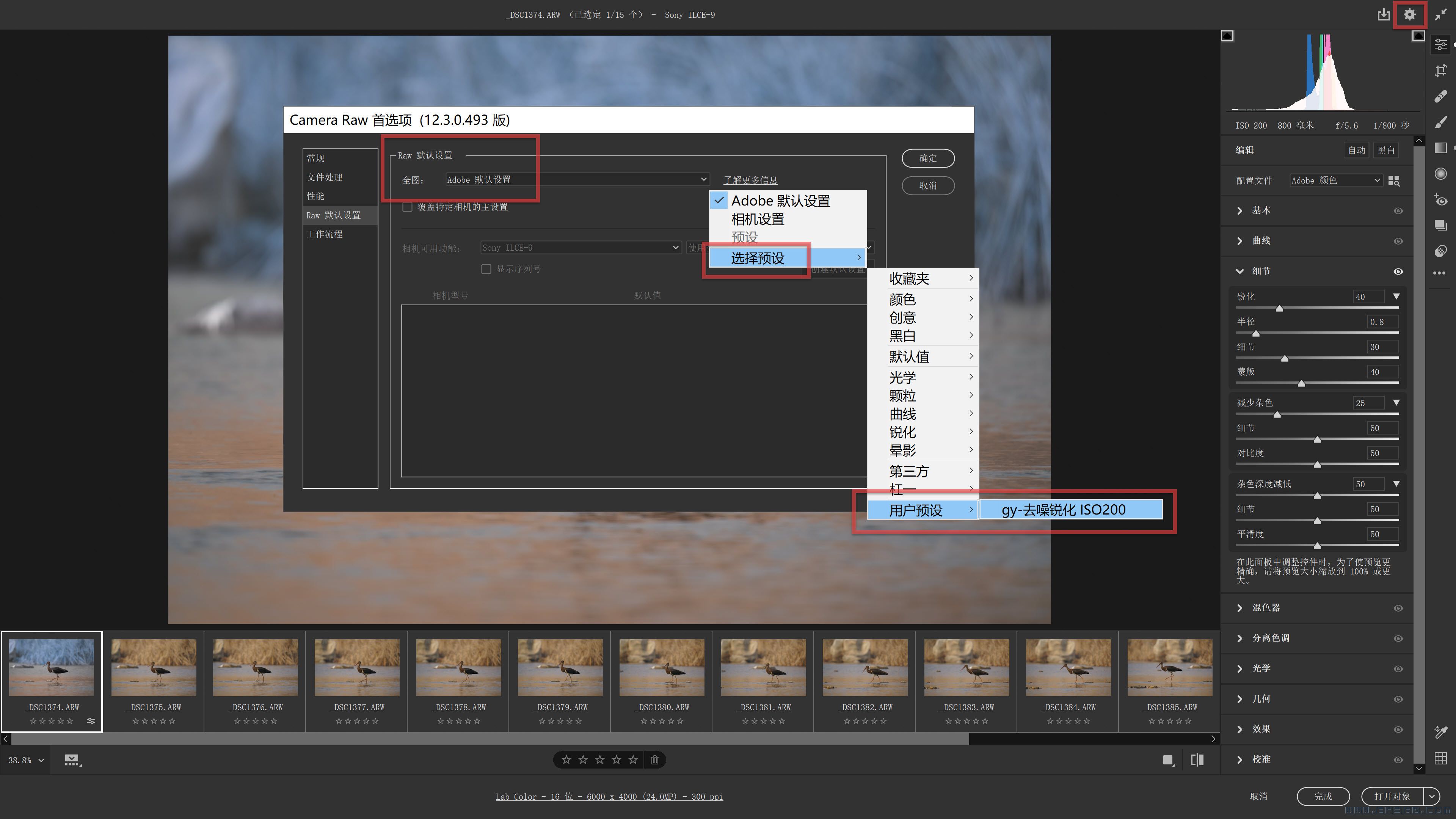The width and height of the screenshot is (1456, 819).
Task: Click the delete trash icon below preview
Action: pyautogui.click(x=654, y=759)
